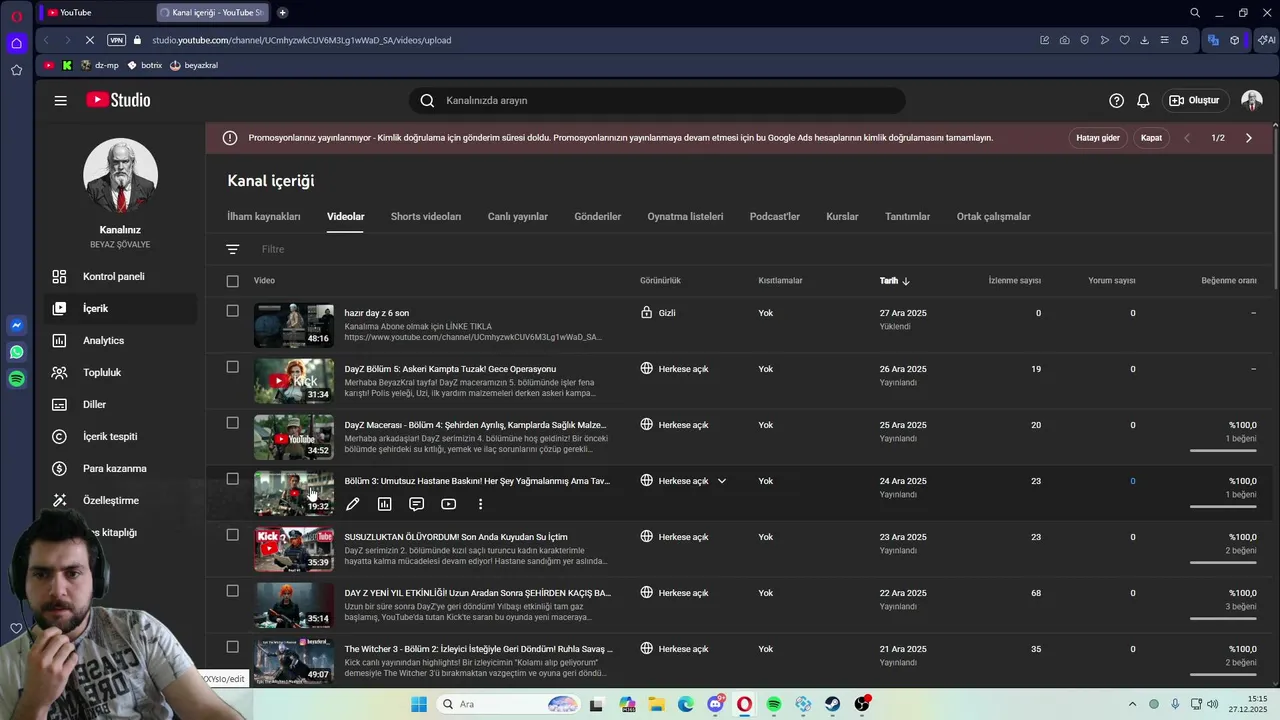Sort by Tarih column arrow

tap(905, 281)
